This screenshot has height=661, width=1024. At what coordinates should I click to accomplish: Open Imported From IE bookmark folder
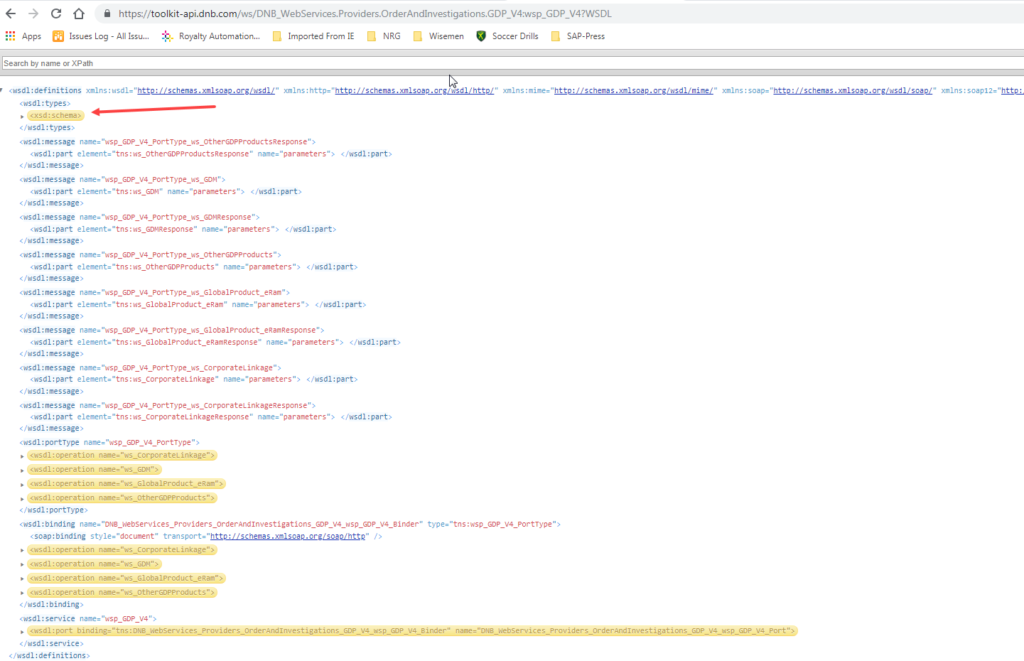[313, 36]
